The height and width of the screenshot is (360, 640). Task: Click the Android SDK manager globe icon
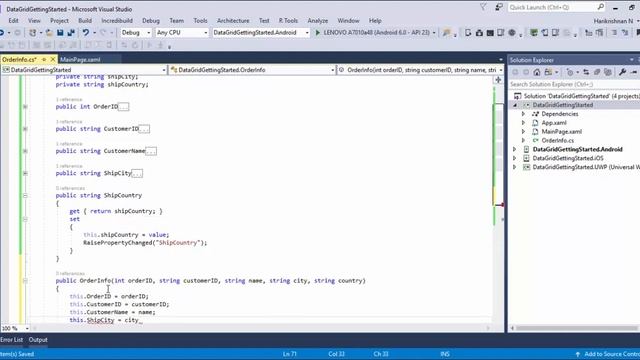[512, 32]
